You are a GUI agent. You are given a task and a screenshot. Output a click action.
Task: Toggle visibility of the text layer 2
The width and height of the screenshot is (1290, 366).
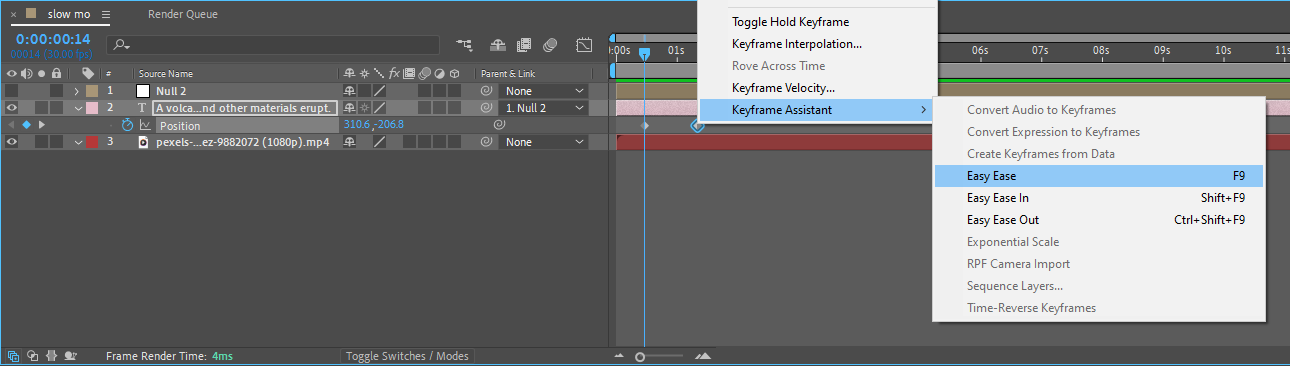tap(12, 108)
